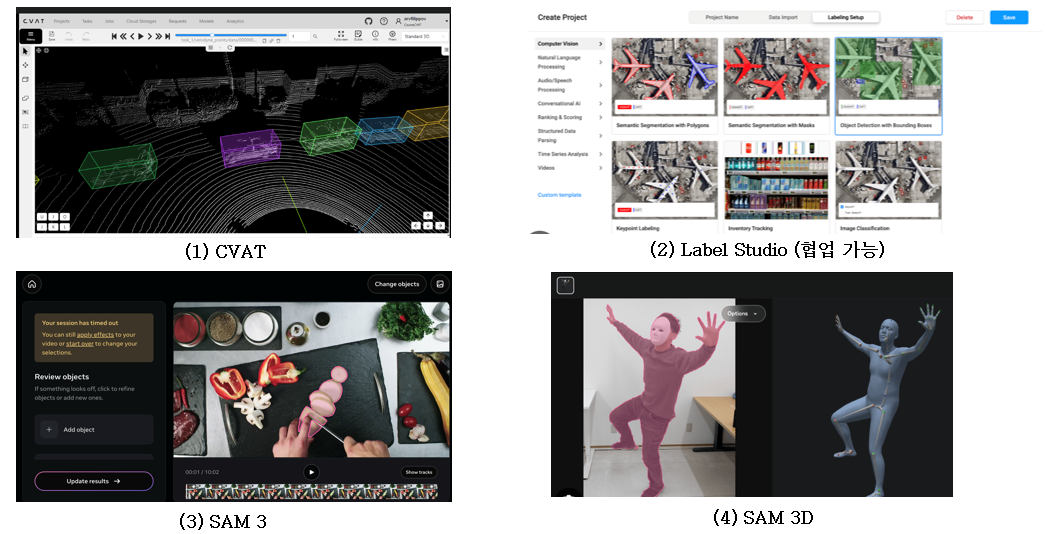Open the help question-mark icon in CVAT
Viewport: 1054px width, 534px height.
(x=384, y=22)
